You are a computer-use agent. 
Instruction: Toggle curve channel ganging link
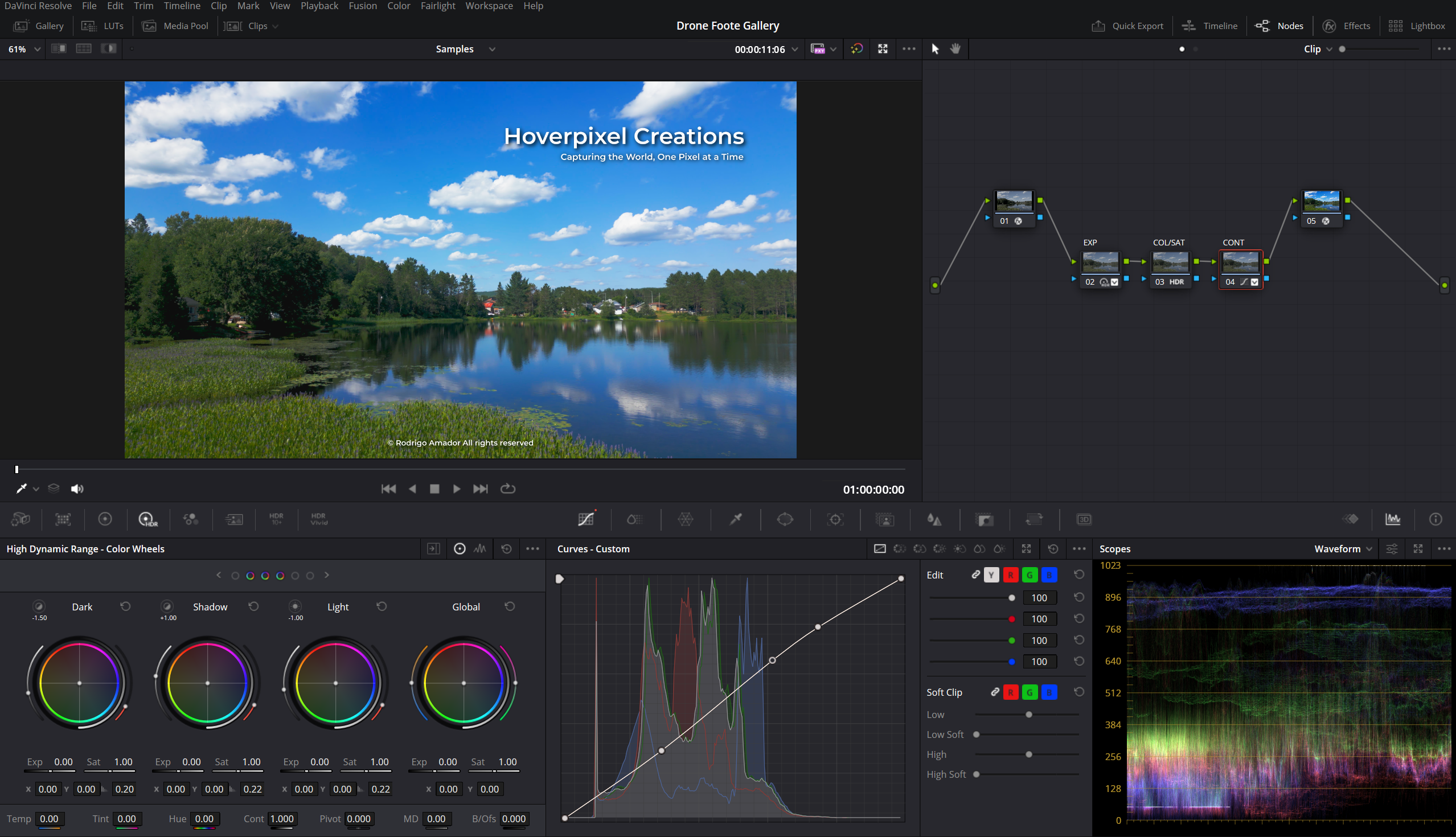pyautogui.click(x=975, y=575)
